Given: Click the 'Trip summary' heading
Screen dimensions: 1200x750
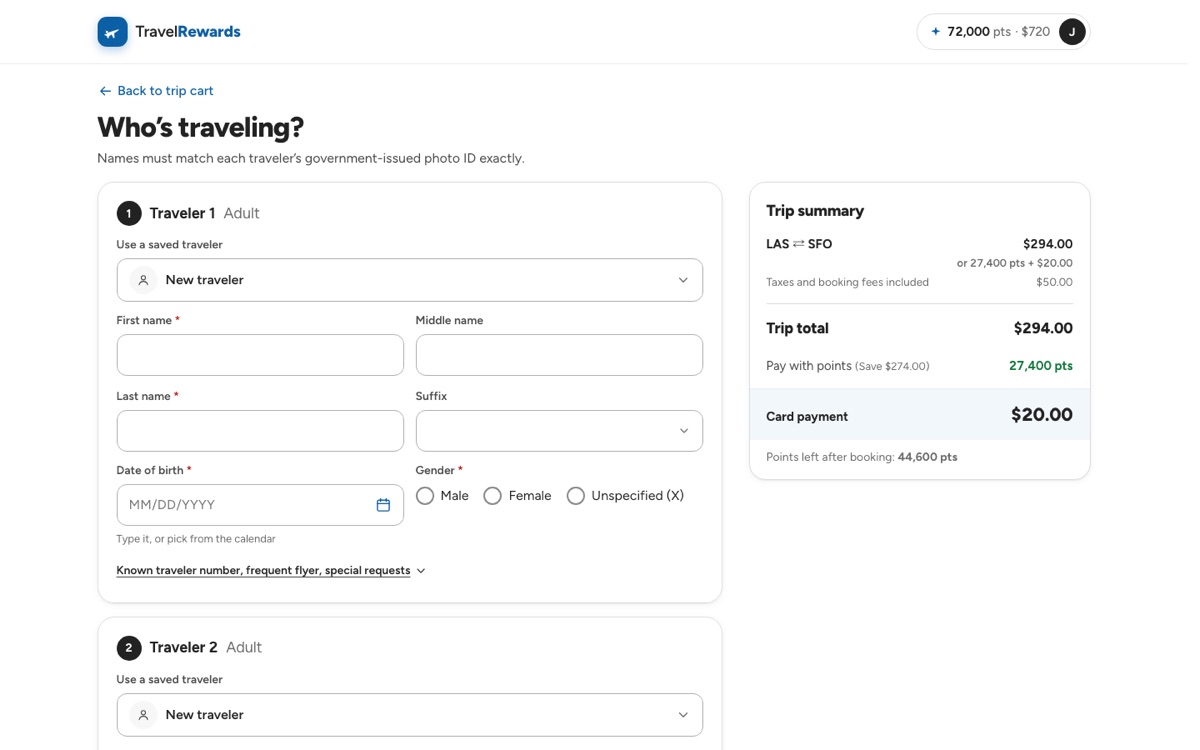Looking at the screenshot, I should (x=815, y=211).
